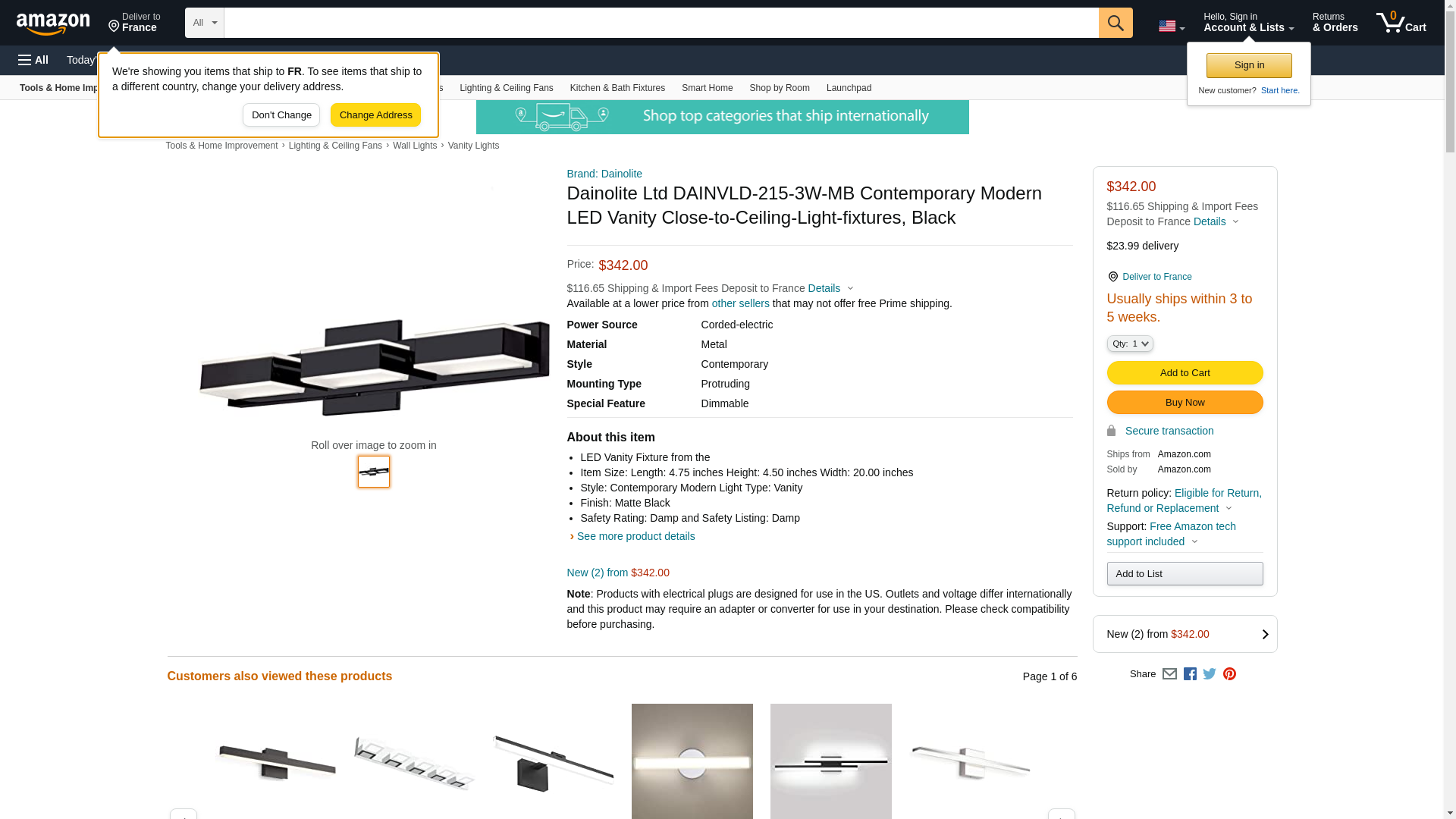Click the Change Address button
The height and width of the screenshot is (819, 1456).
375,115
